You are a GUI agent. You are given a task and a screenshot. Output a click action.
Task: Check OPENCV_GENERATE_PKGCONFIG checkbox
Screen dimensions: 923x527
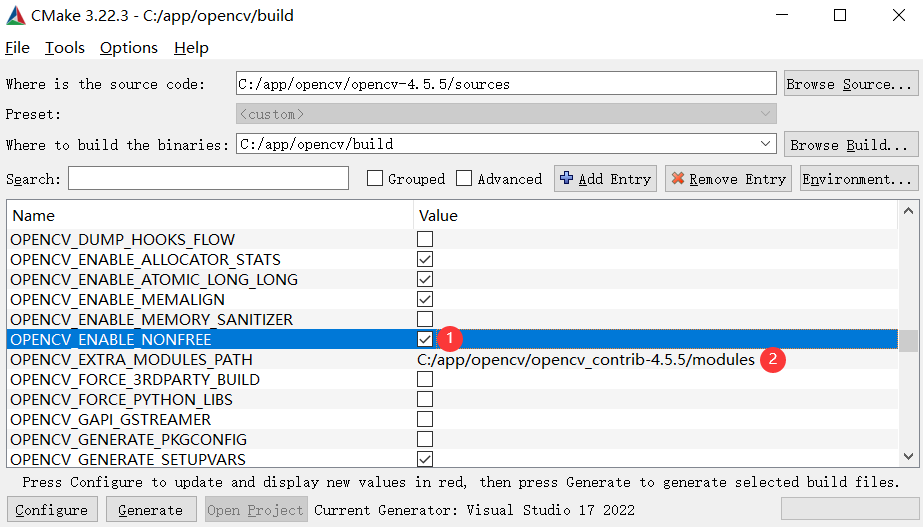point(425,439)
